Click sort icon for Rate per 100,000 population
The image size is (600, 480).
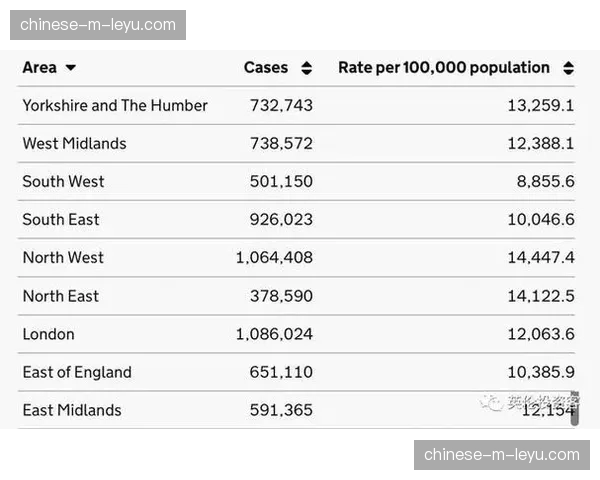pyautogui.click(x=568, y=68)
